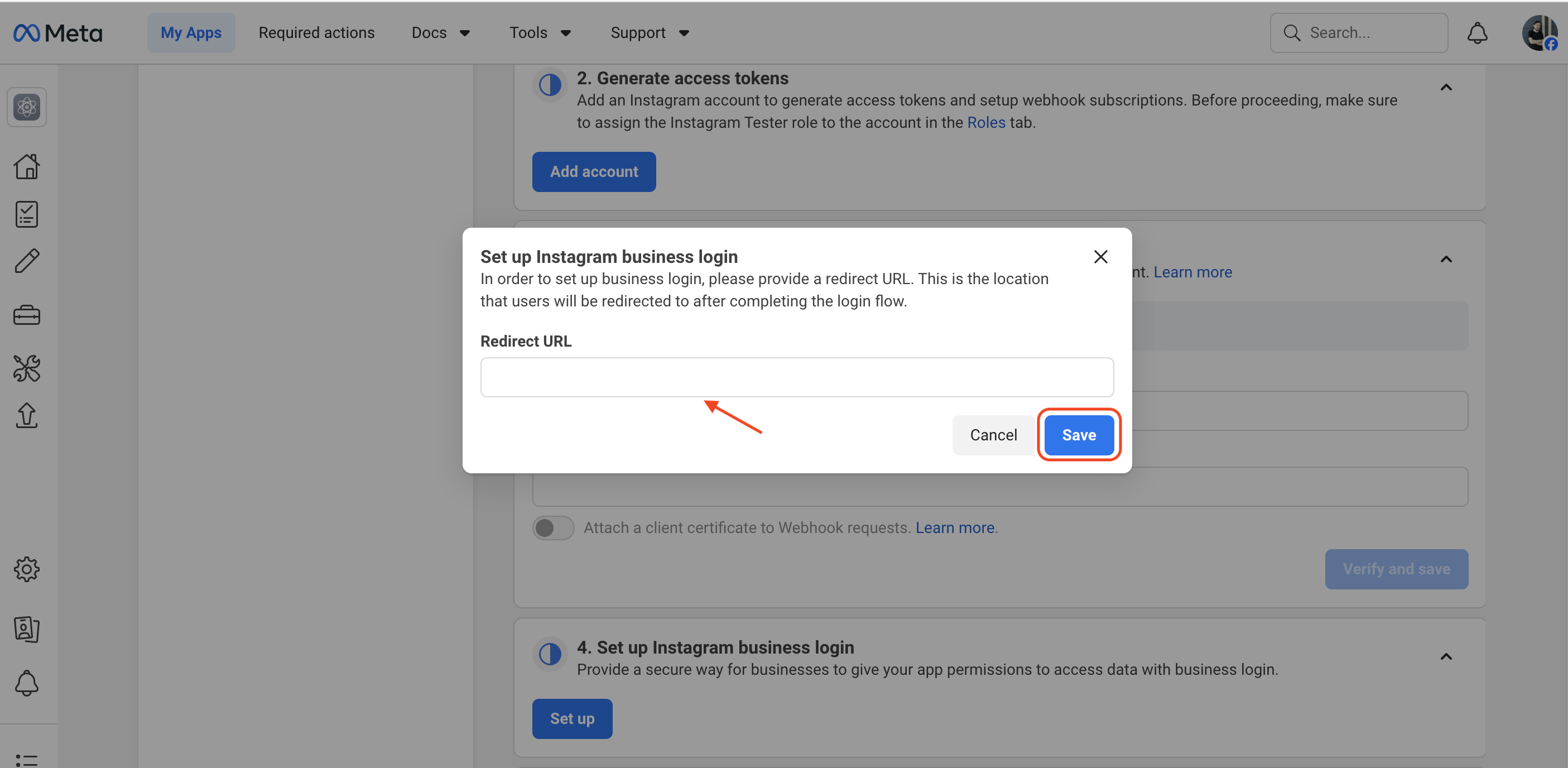
Task: Click the Save button in the dialog
Action: coord(1079,435)
